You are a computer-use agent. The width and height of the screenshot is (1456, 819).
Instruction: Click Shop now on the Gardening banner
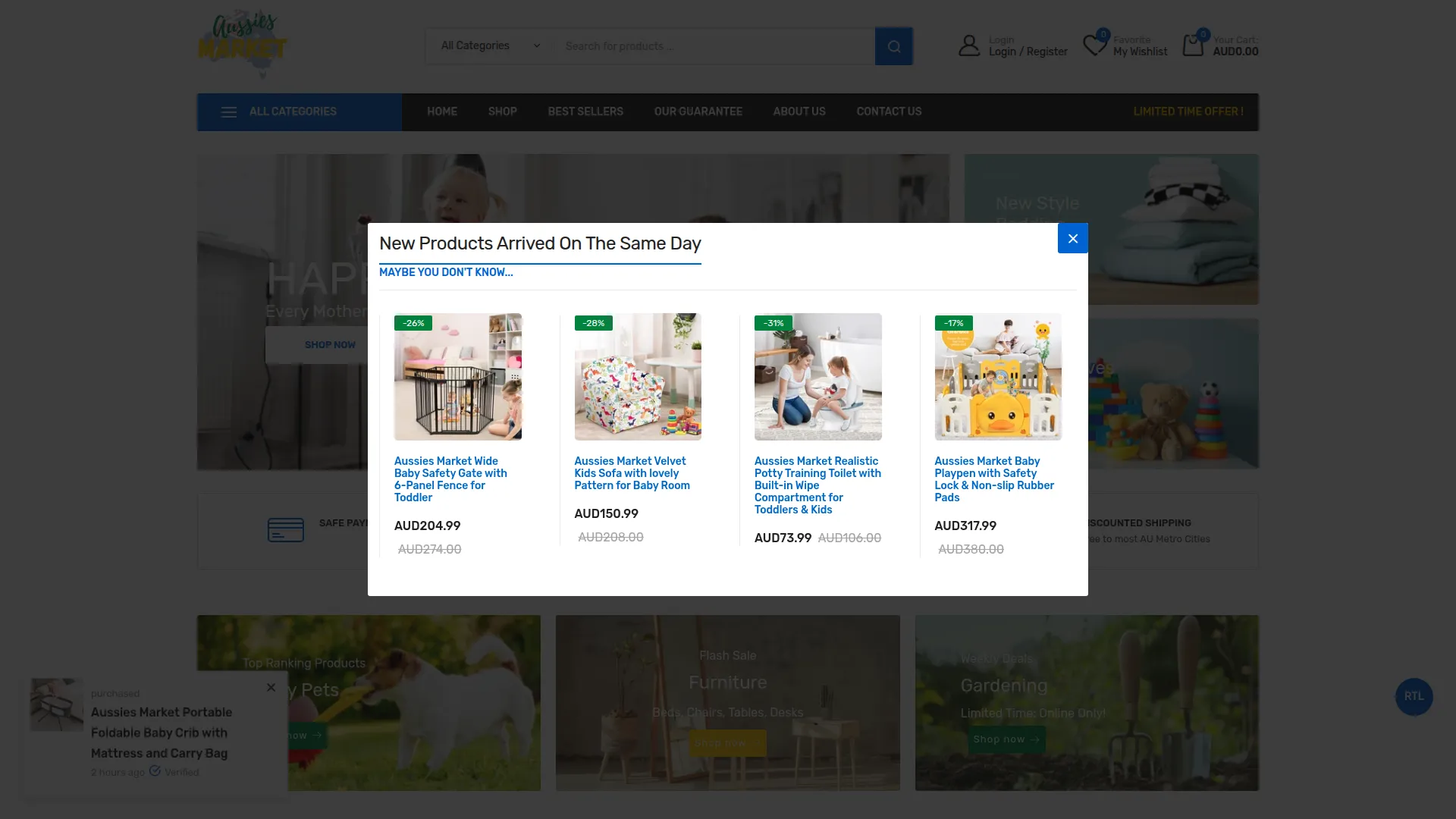[1006, 739]
